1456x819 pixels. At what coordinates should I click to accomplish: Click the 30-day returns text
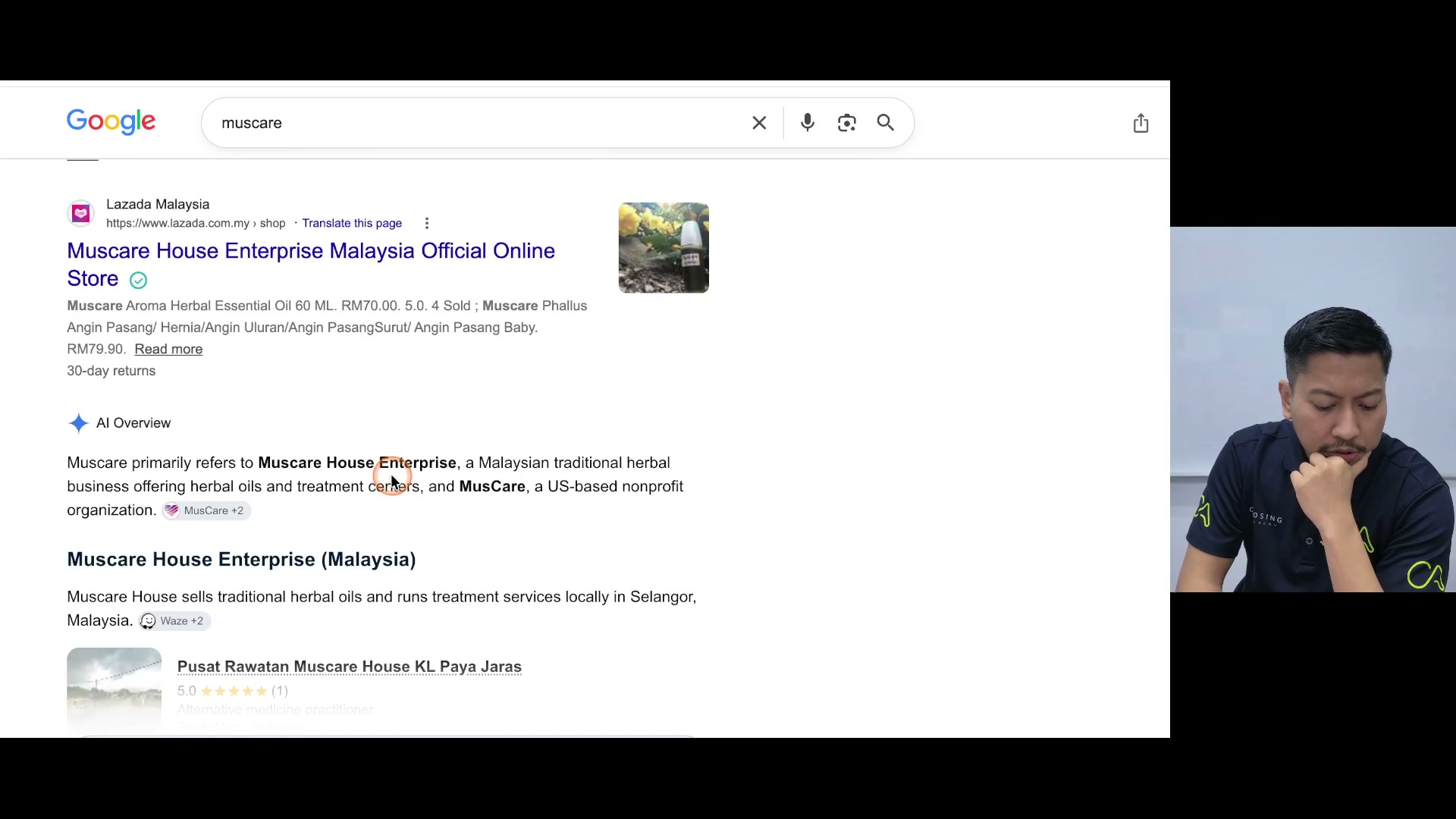pyautogui.click(x=111, y=371)
